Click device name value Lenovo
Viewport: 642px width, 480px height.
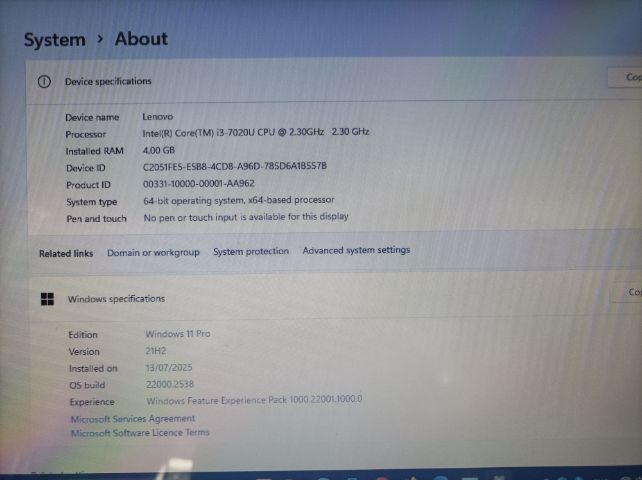tap(158, 117)
